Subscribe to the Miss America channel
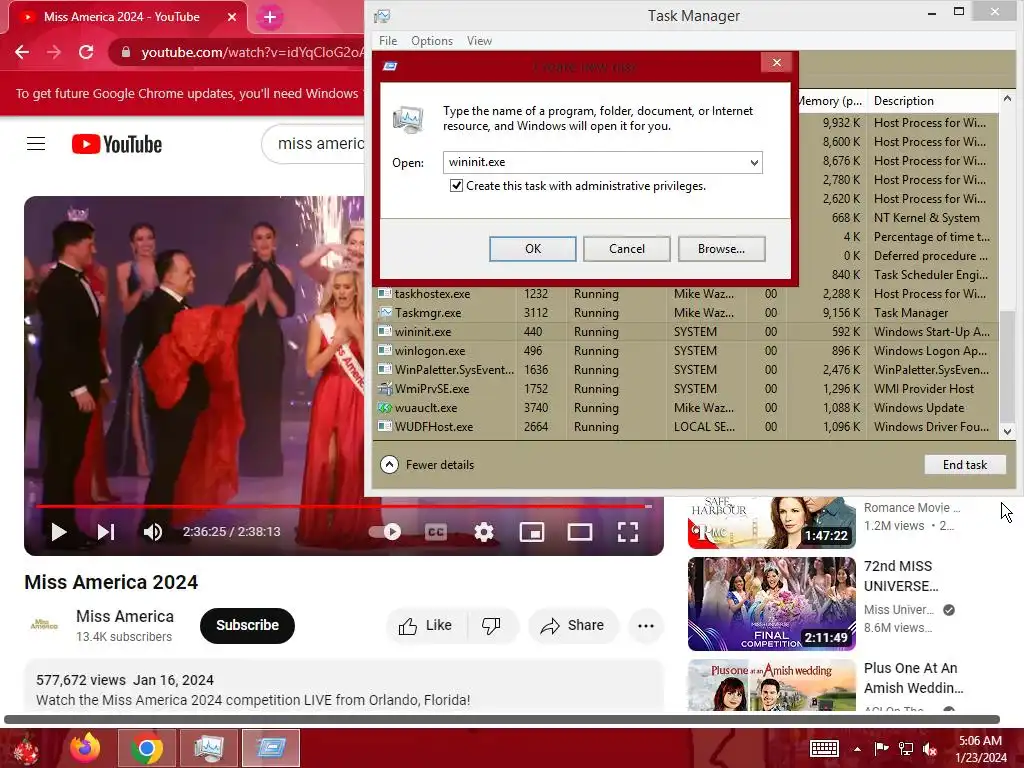Screen dimensions: 1024x768 click(x=248, y=626)
